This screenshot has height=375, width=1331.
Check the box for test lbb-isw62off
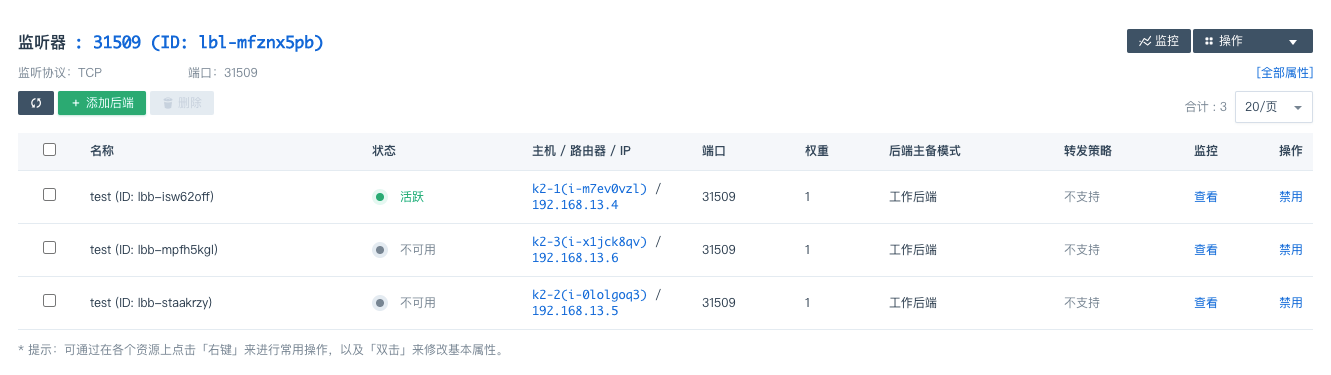(x=49, y=195)
